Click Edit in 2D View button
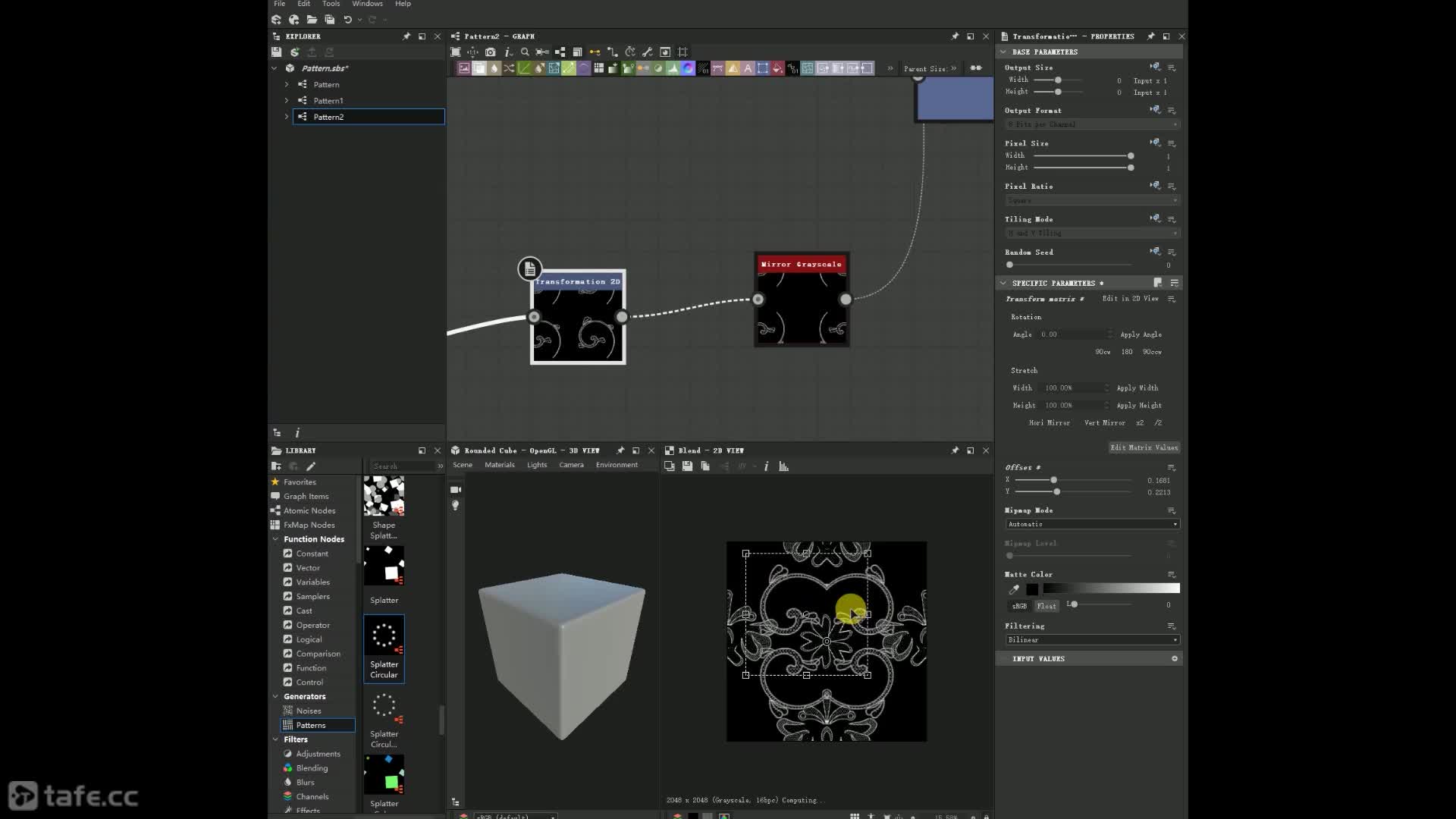The height and width of the screenshot is (819, 1456). pos(1131,299)
